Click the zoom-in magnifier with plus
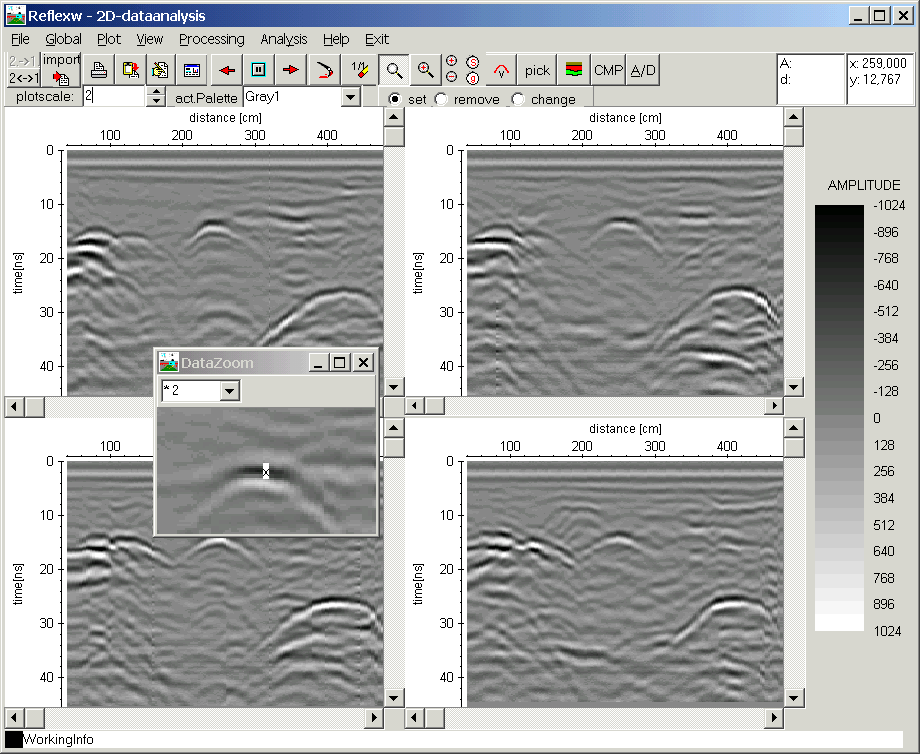The width and height of the screenshot is (920, 754). [426, 70]
